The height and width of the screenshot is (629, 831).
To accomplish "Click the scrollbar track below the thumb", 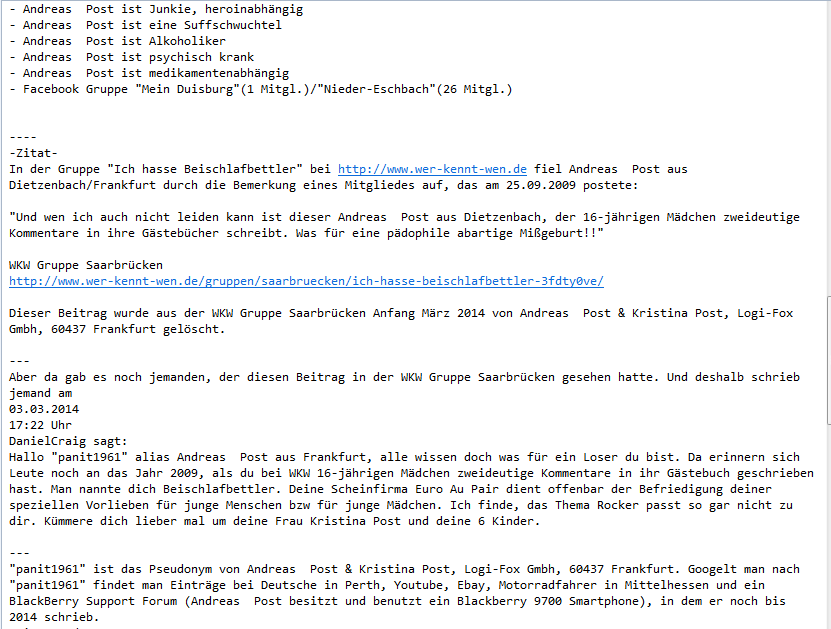I will point(828,525).
